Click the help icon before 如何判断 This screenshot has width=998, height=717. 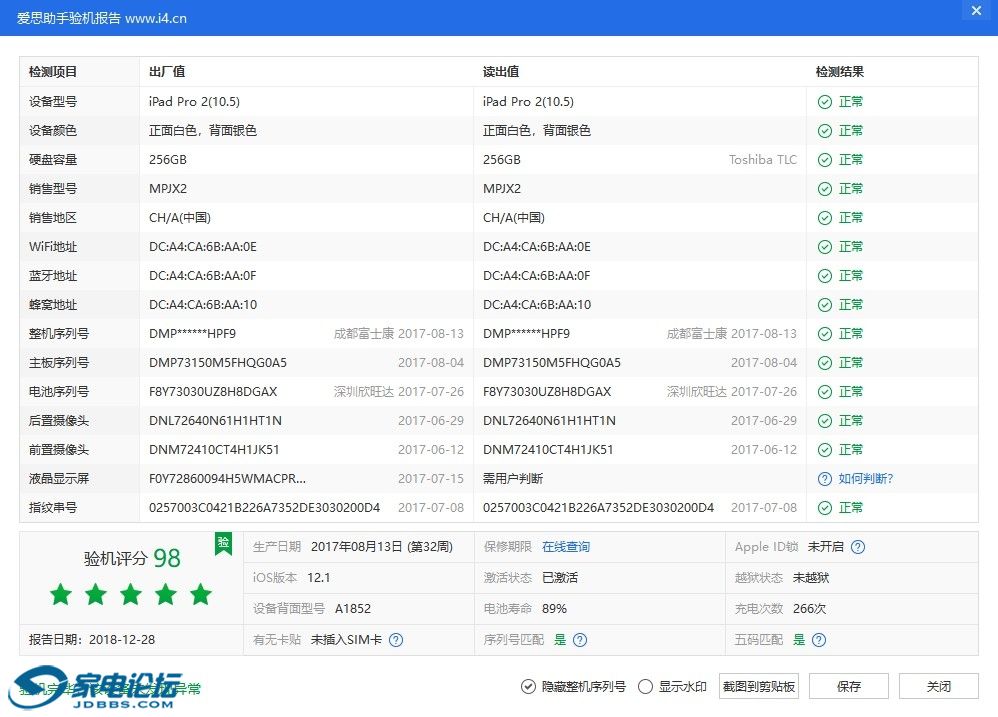[825, 479]
